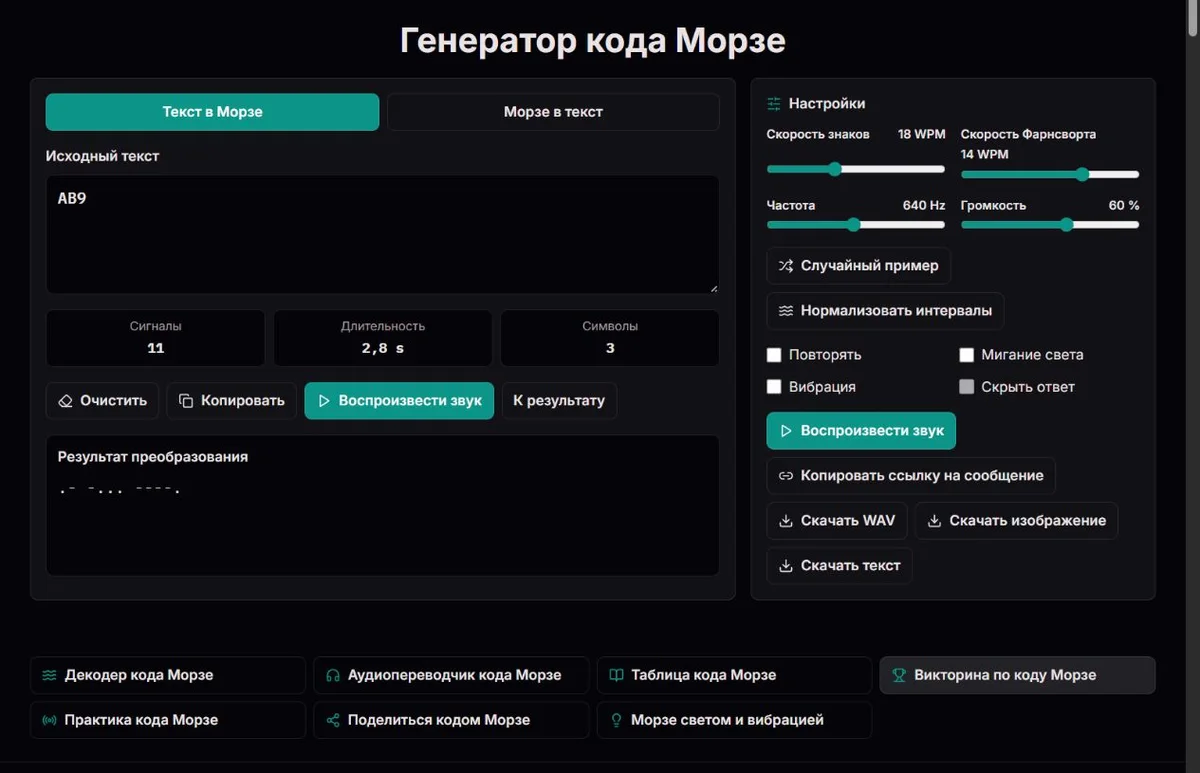This screenshot has height=773, width=1200.
Task: Click the share icon of Поделиться кодом Морзе
Action: [x=333, y=720]
